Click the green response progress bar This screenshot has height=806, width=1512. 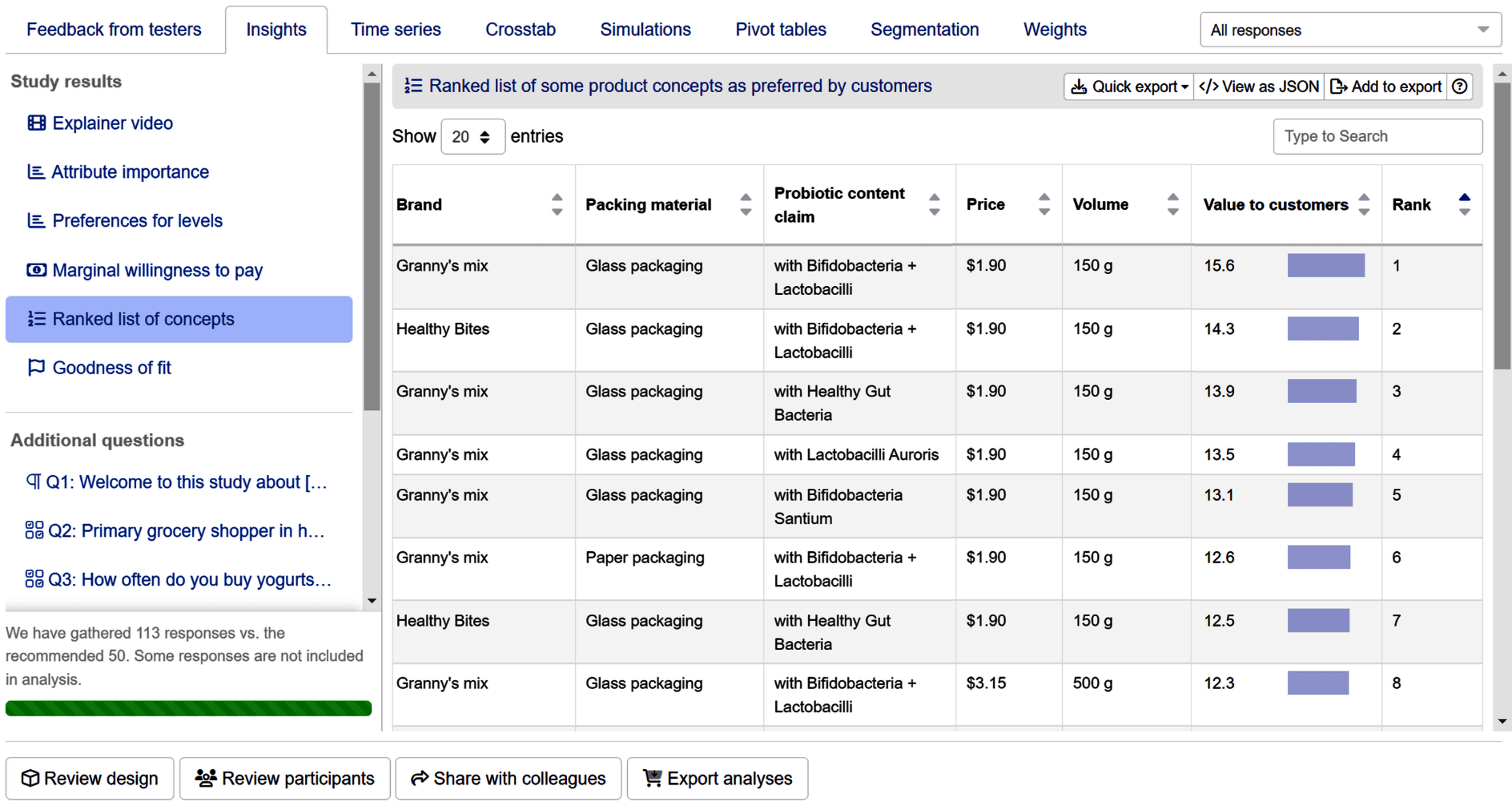coord(188,708)
